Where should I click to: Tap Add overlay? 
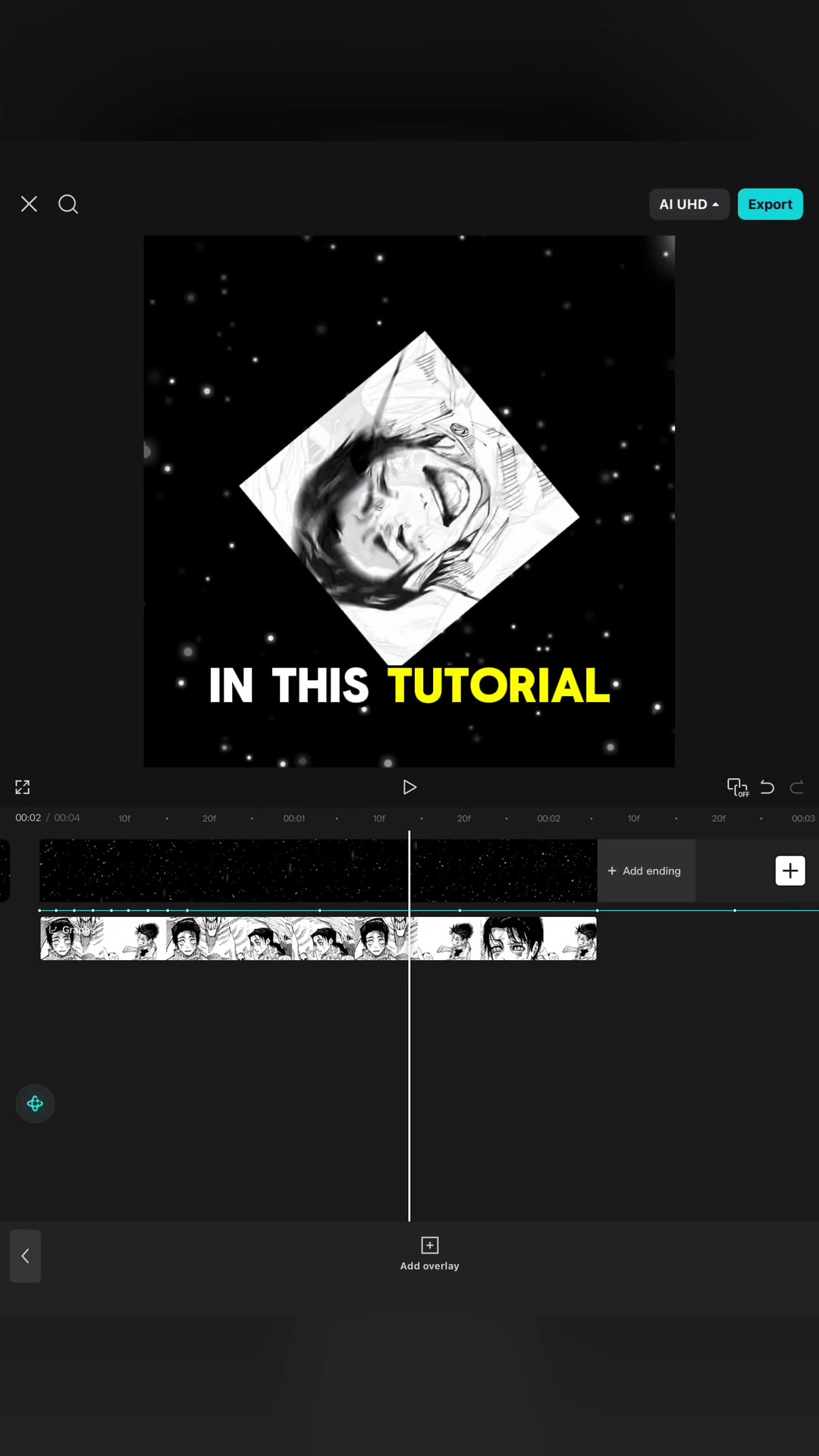click(x=430, y=1254)
